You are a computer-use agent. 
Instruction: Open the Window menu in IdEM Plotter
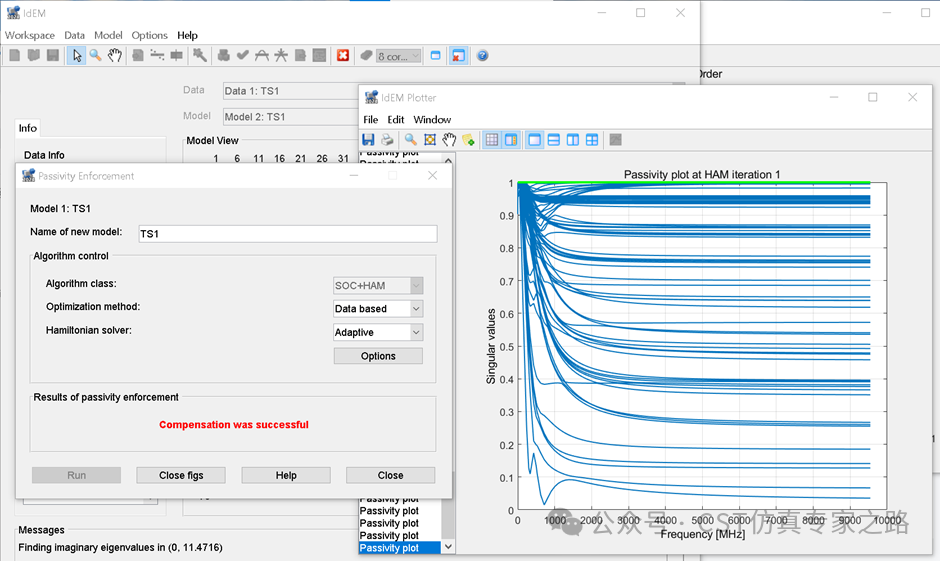point(432,120)
